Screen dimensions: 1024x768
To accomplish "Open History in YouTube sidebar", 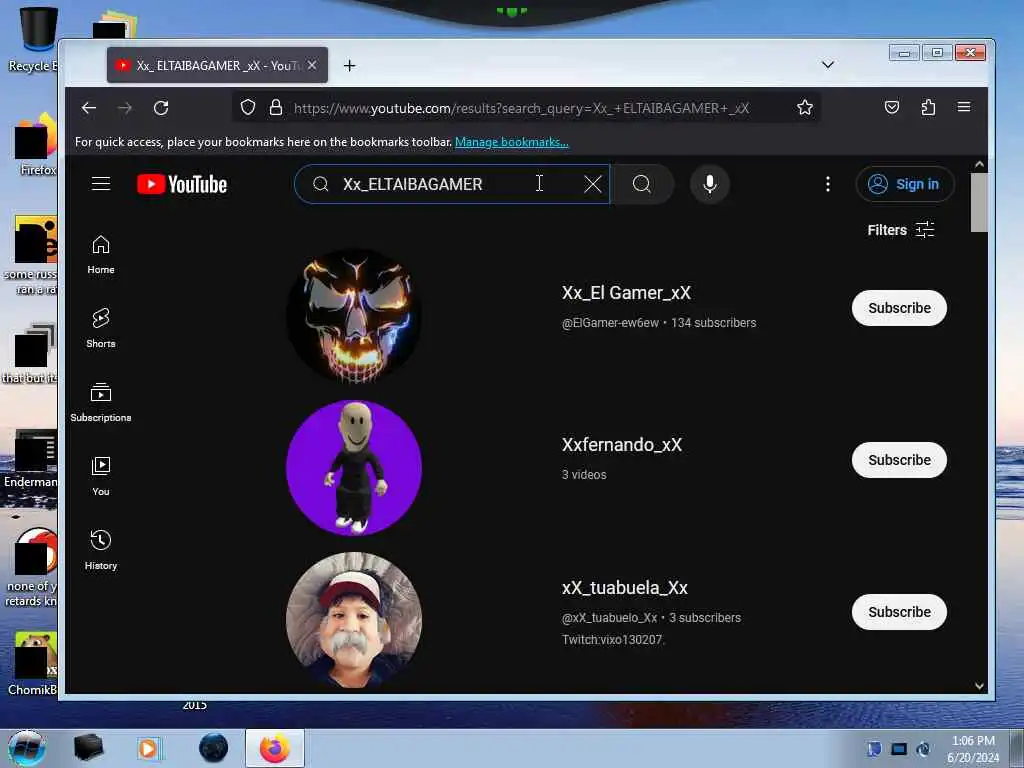I will pos(101,550).
